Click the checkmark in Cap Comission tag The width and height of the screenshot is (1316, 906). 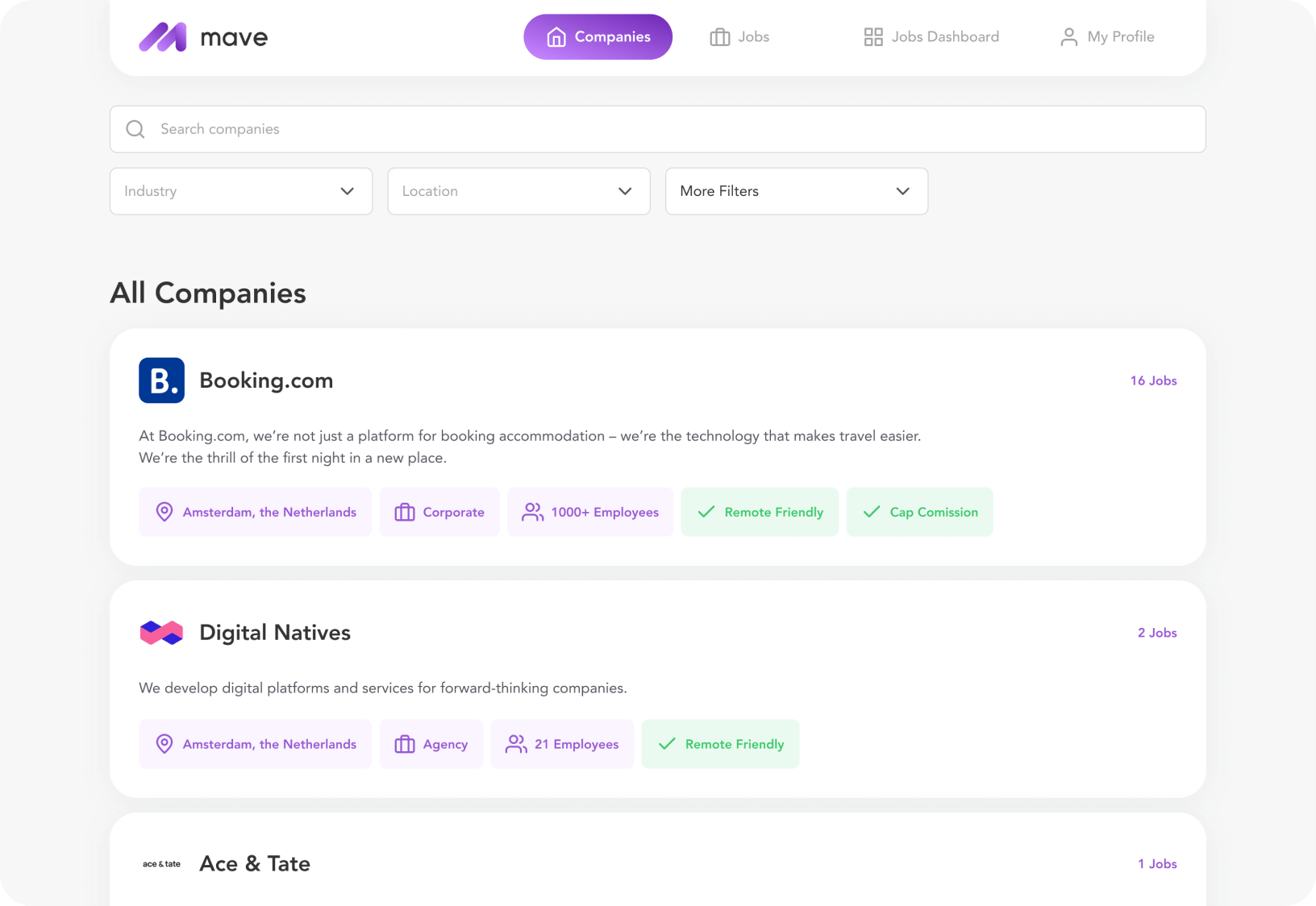[x=872, y=512]
